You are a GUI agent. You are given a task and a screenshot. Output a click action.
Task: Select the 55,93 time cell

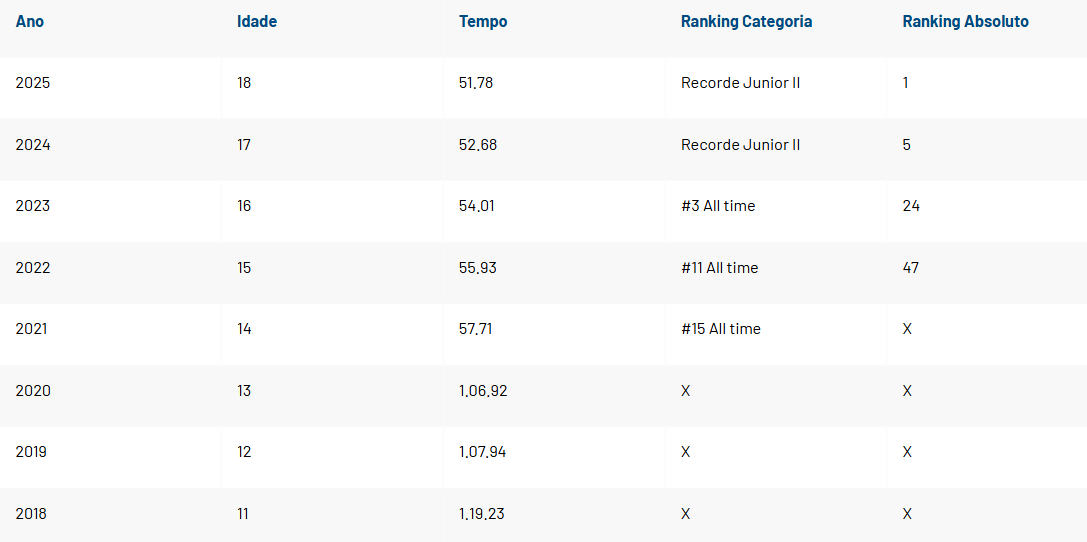(x=478, y=268)
